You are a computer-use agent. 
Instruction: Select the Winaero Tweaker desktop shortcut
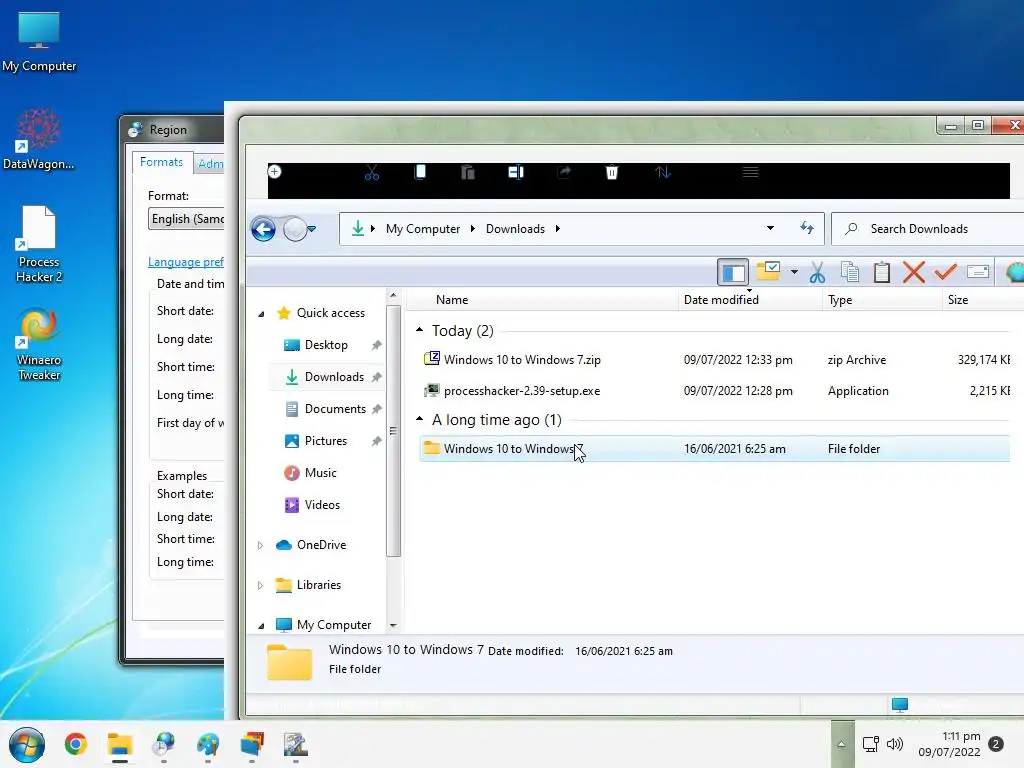click(39, 345)
